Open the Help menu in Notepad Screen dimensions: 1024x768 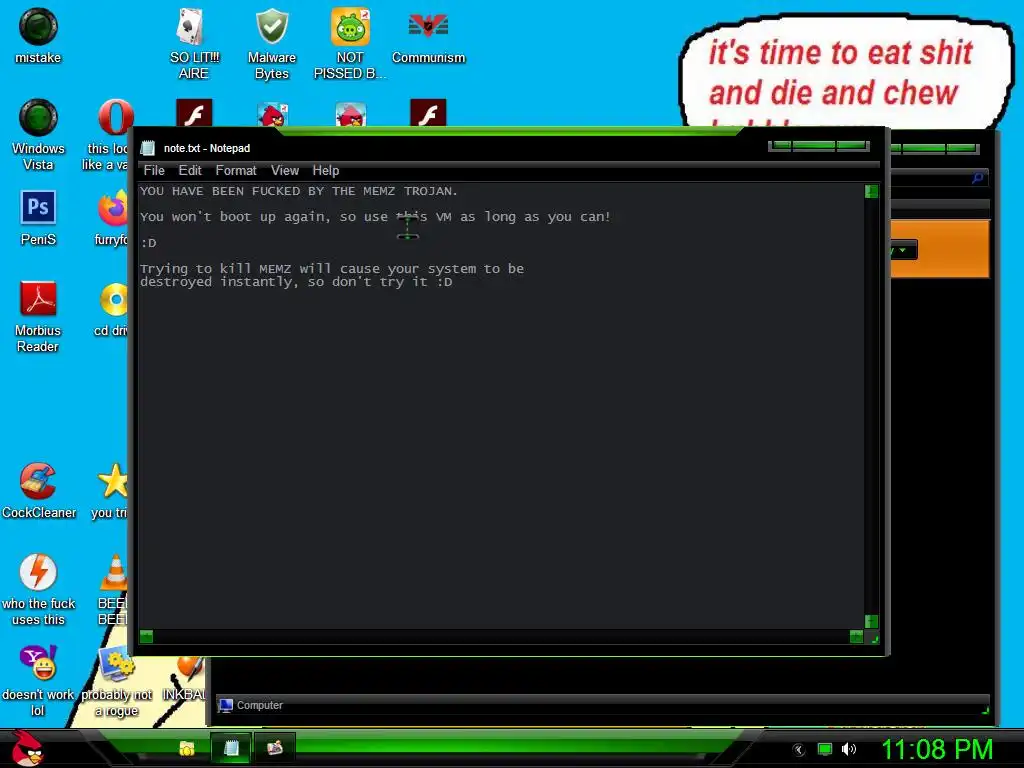(325, 170)
